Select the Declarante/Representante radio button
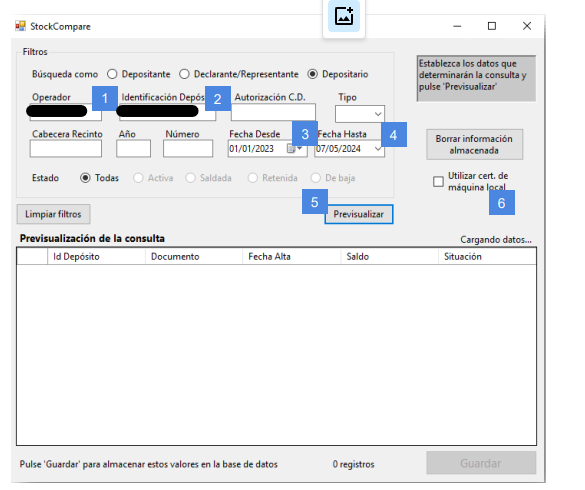 tap(184, 74)
